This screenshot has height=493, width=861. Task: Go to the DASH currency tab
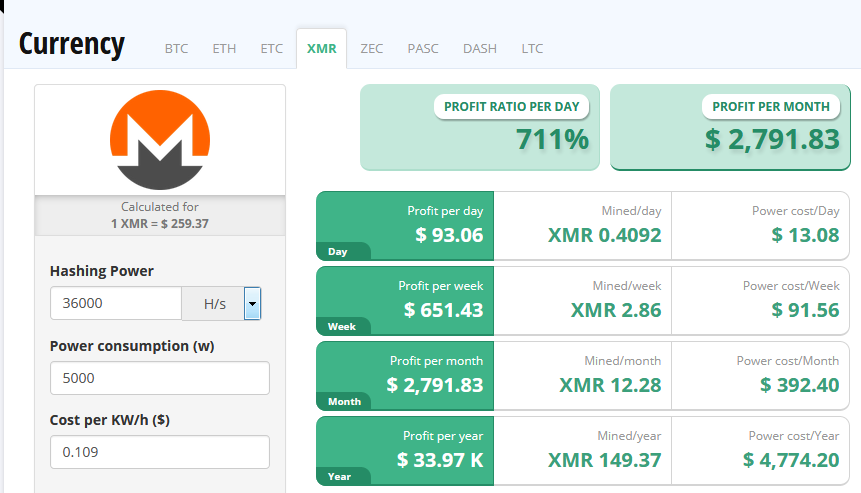[479, 48]
